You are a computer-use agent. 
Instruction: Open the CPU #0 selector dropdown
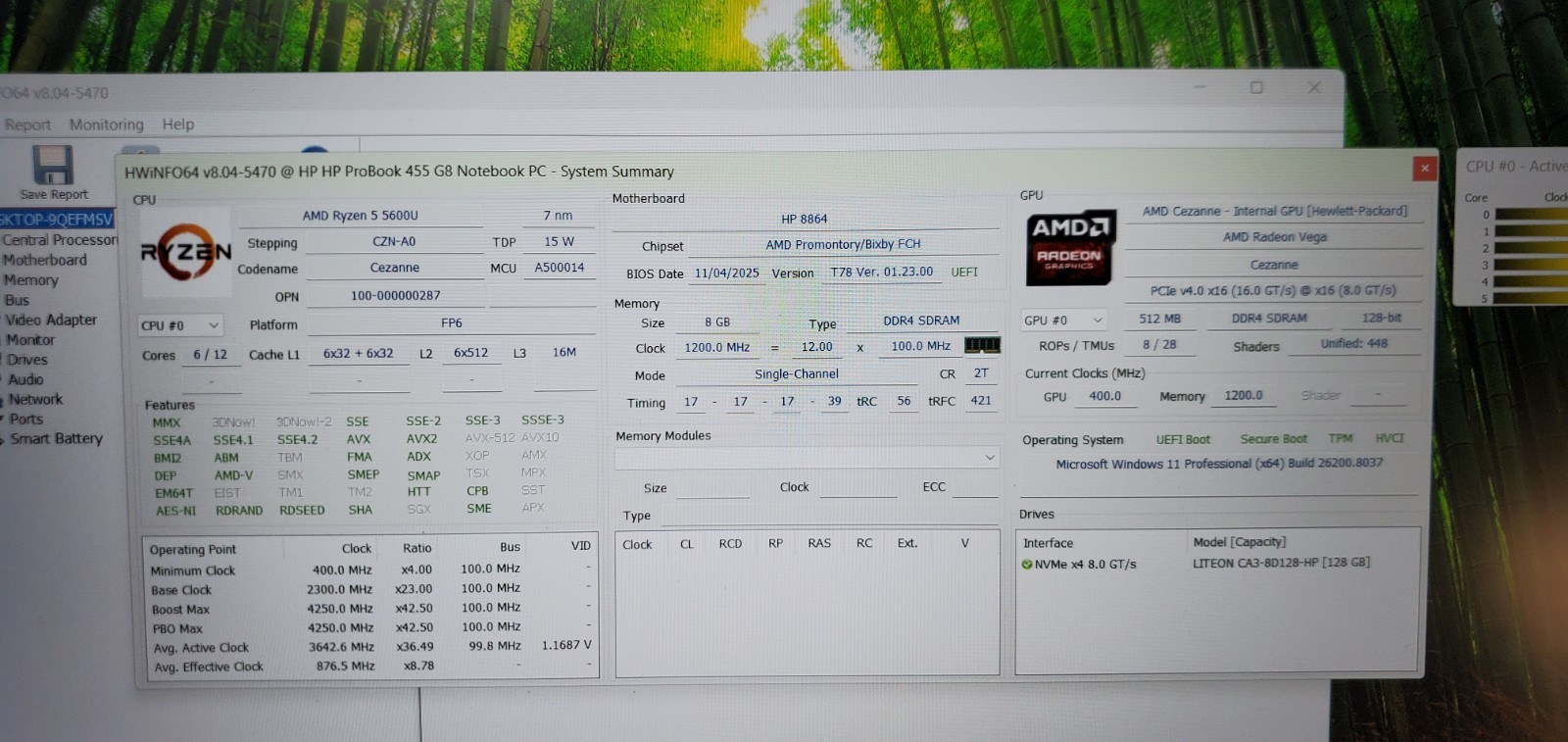pos(181,325)
